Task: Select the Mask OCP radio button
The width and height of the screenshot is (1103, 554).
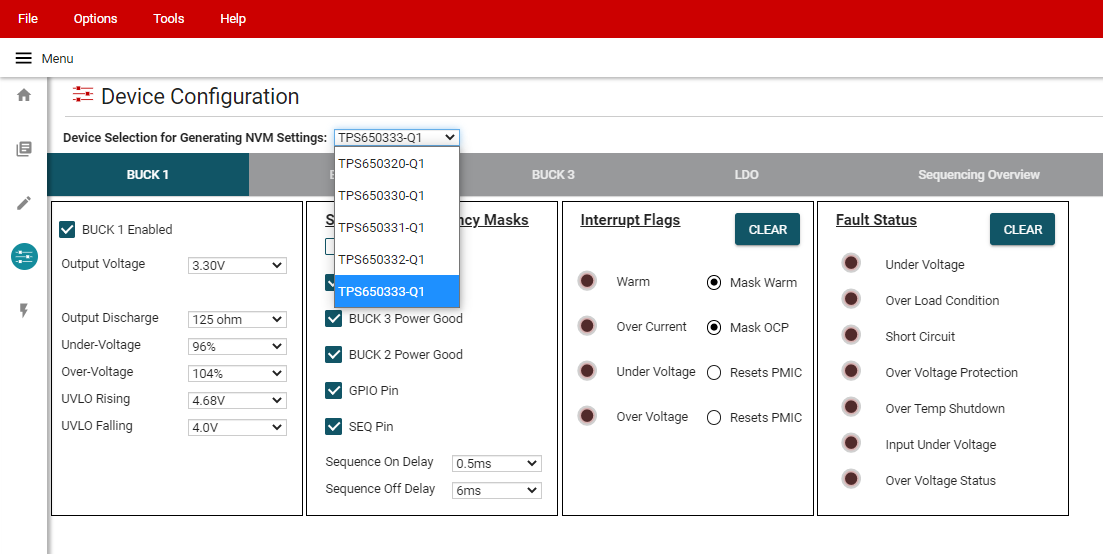Action: pyautogui.click(x=714, y=327)
